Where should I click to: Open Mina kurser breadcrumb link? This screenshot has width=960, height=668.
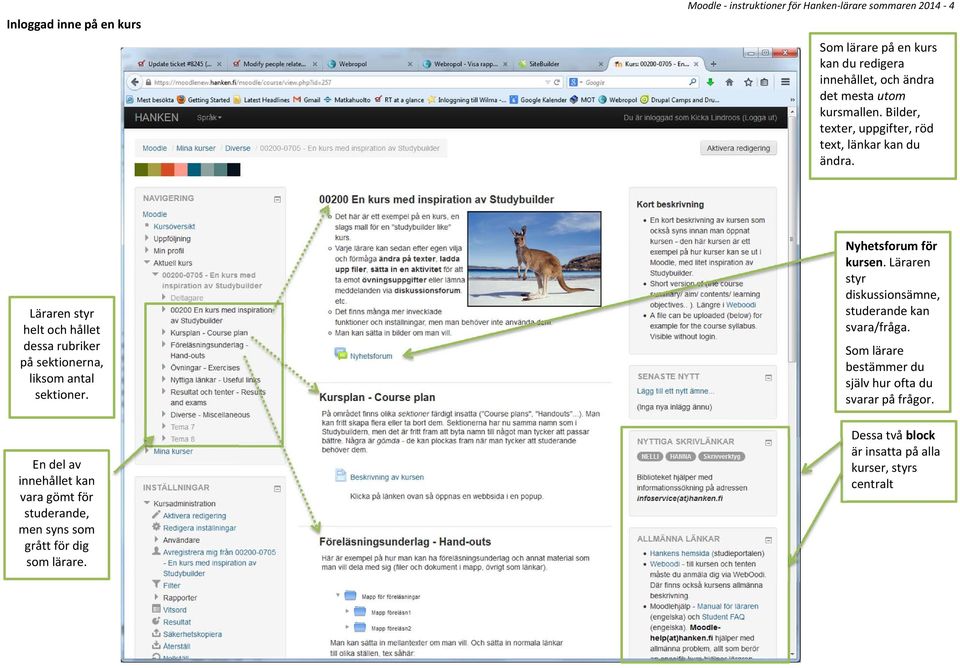(196, 148)
